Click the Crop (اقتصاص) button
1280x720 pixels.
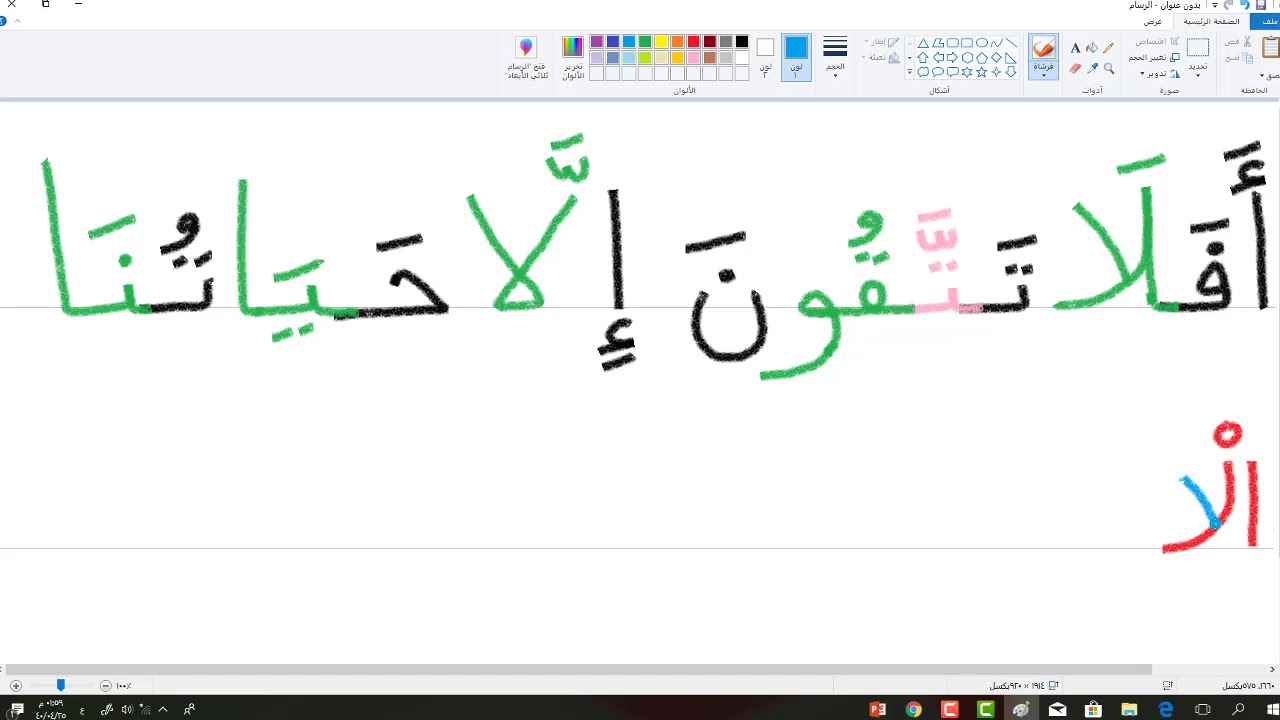point(1157,42)
